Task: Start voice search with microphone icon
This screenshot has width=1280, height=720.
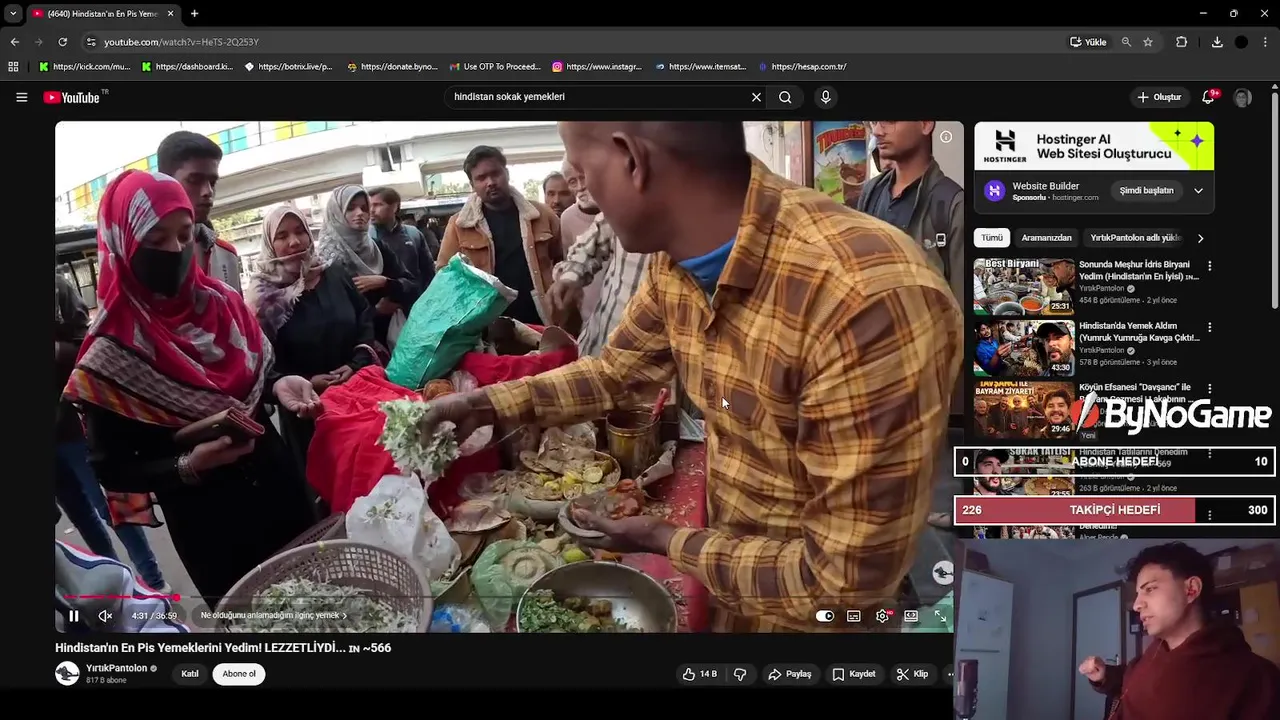Action: (825, 97)
